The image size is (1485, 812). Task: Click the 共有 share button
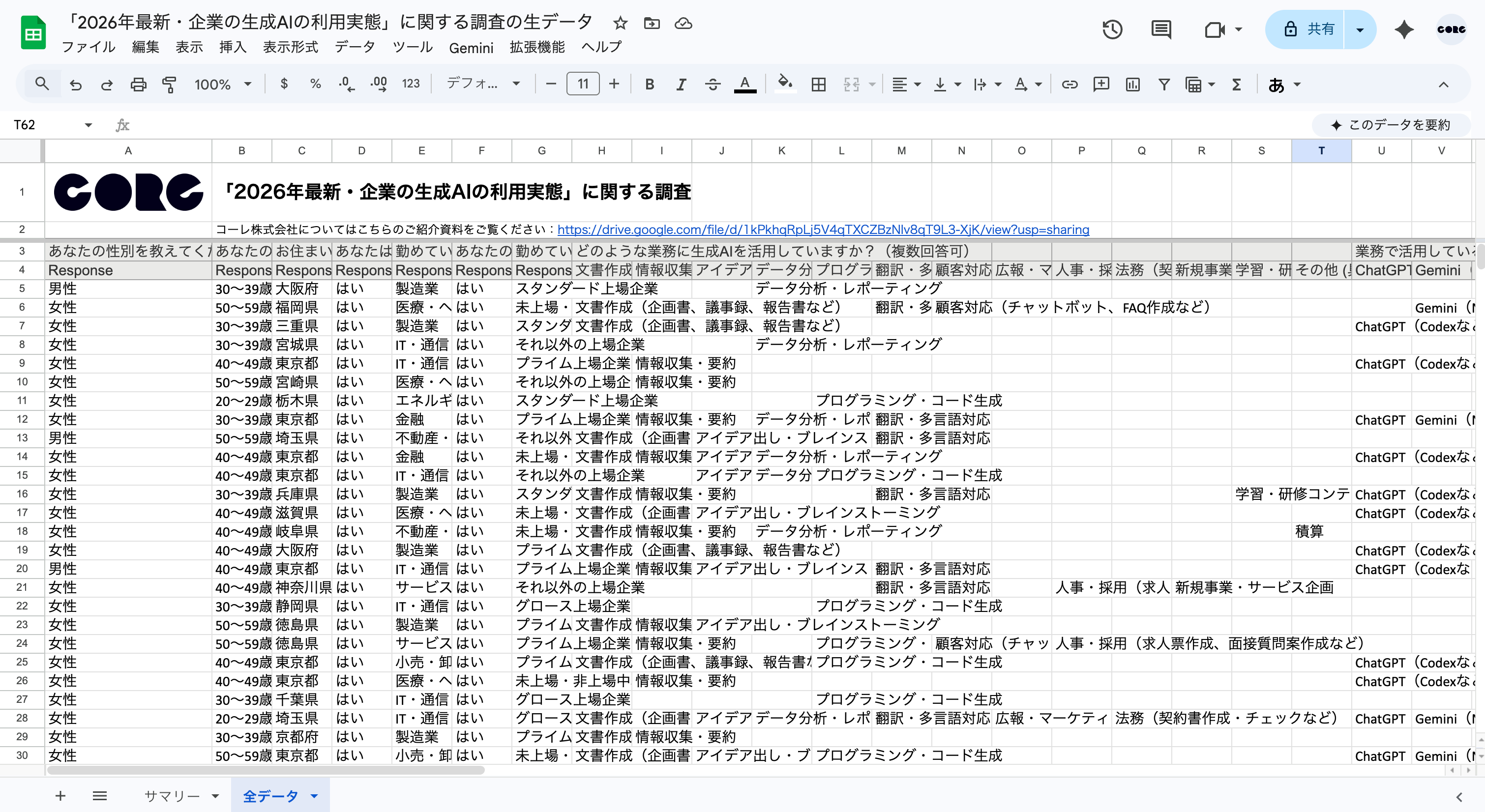(x=1307, y=29)
